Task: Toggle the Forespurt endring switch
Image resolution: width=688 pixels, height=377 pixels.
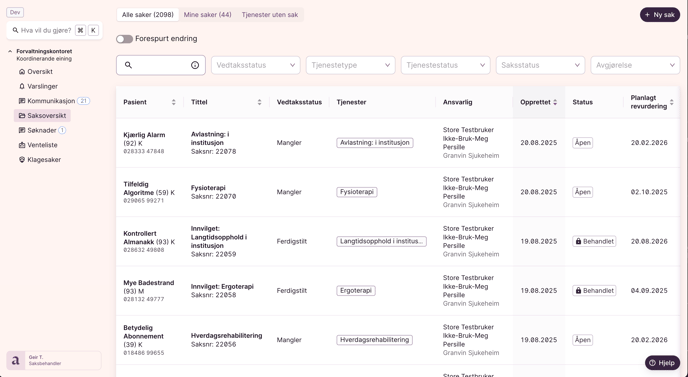Action: [x=124, y=39]
